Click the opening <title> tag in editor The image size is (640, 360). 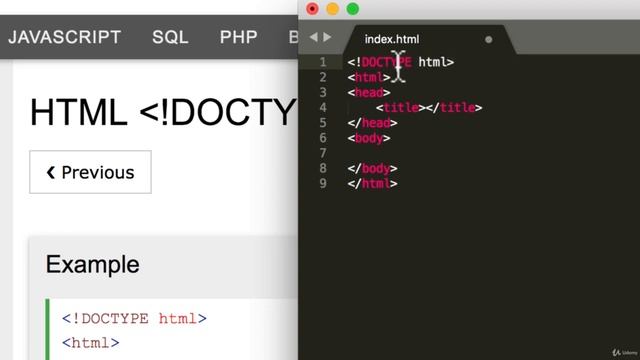(x=401, y=108)
